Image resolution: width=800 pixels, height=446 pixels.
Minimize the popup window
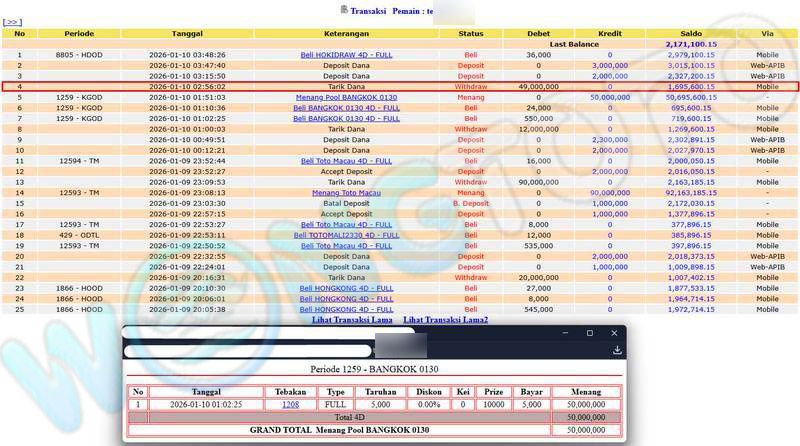pyautogui.click(x=565, y=333)
